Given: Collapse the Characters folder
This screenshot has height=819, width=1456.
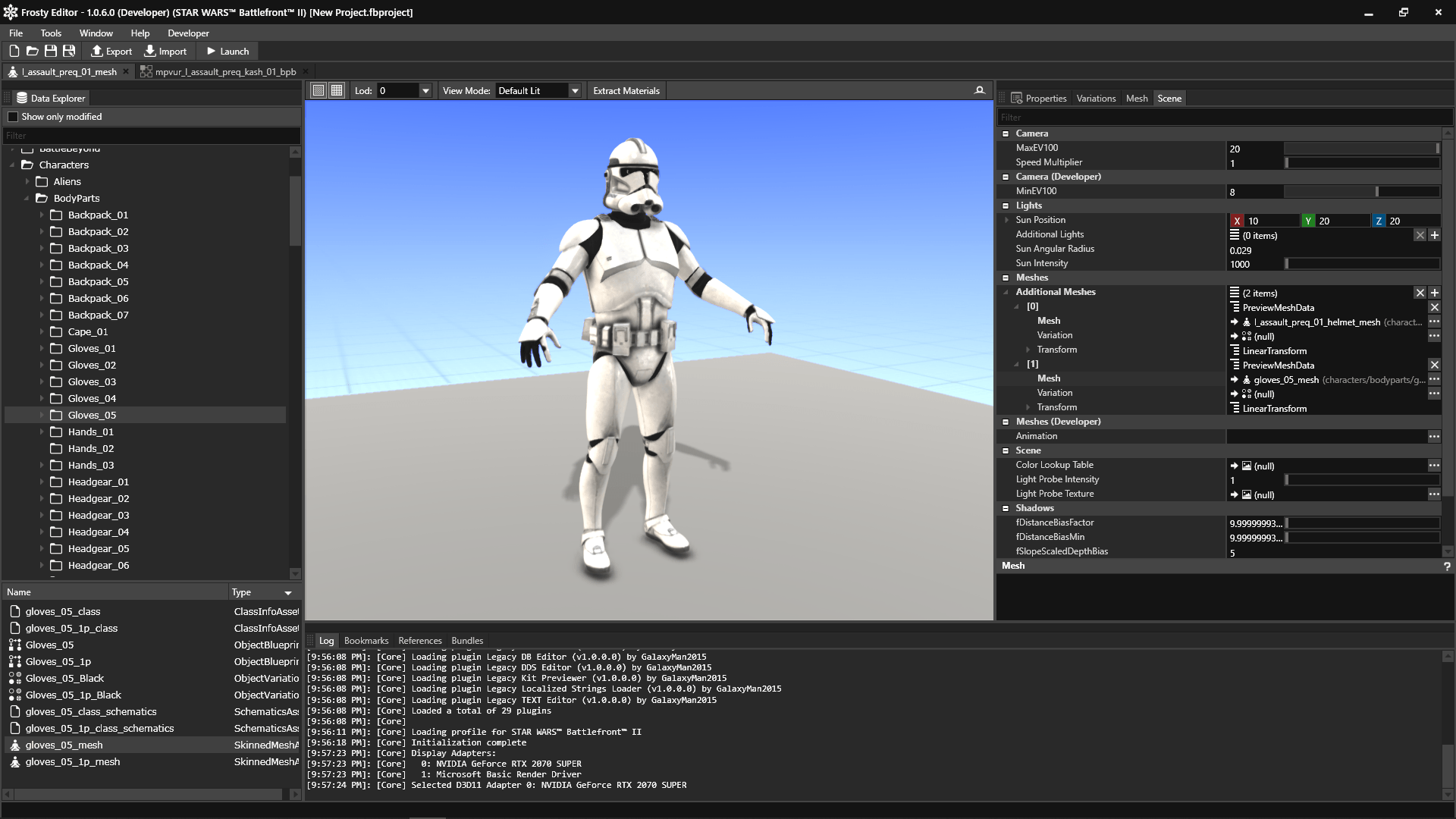Looking at the screenshot, I should point(13,165).
